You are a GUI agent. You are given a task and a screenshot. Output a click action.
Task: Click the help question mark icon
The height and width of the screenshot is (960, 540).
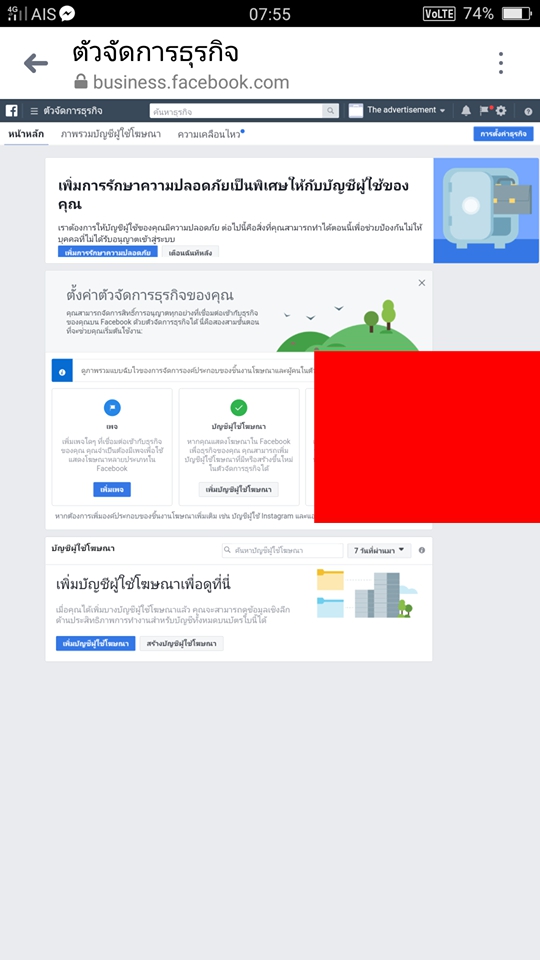pos(528,111)
